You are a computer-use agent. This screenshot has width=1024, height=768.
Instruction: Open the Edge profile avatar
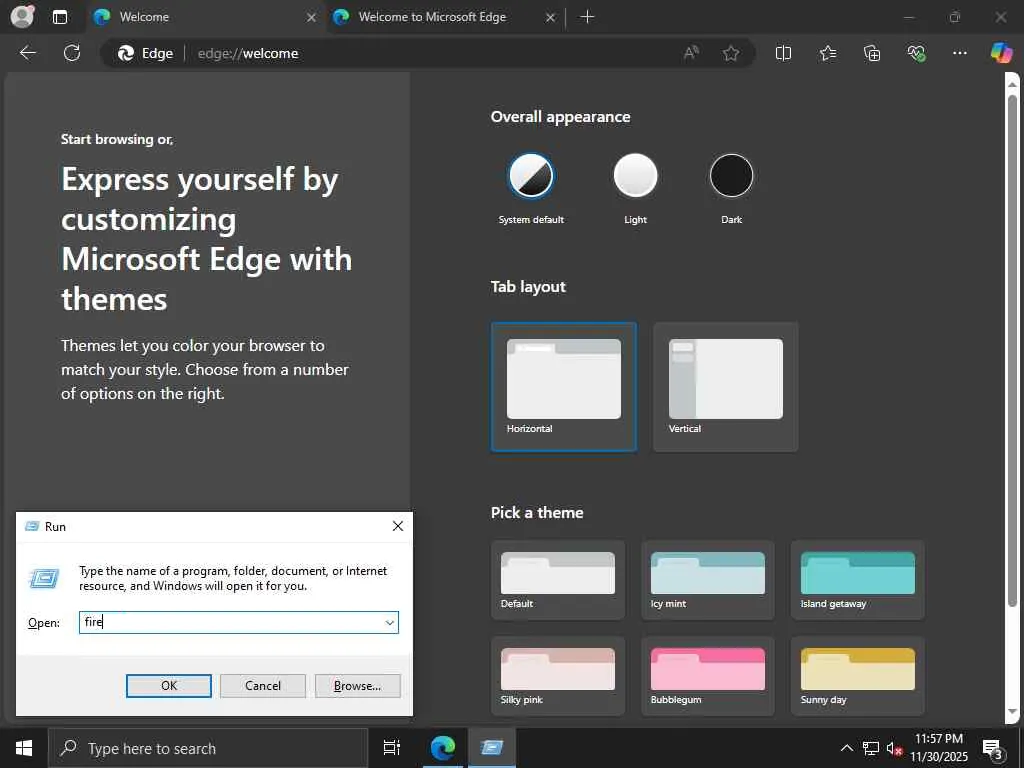pyautogui.click(x=22, y=16)
